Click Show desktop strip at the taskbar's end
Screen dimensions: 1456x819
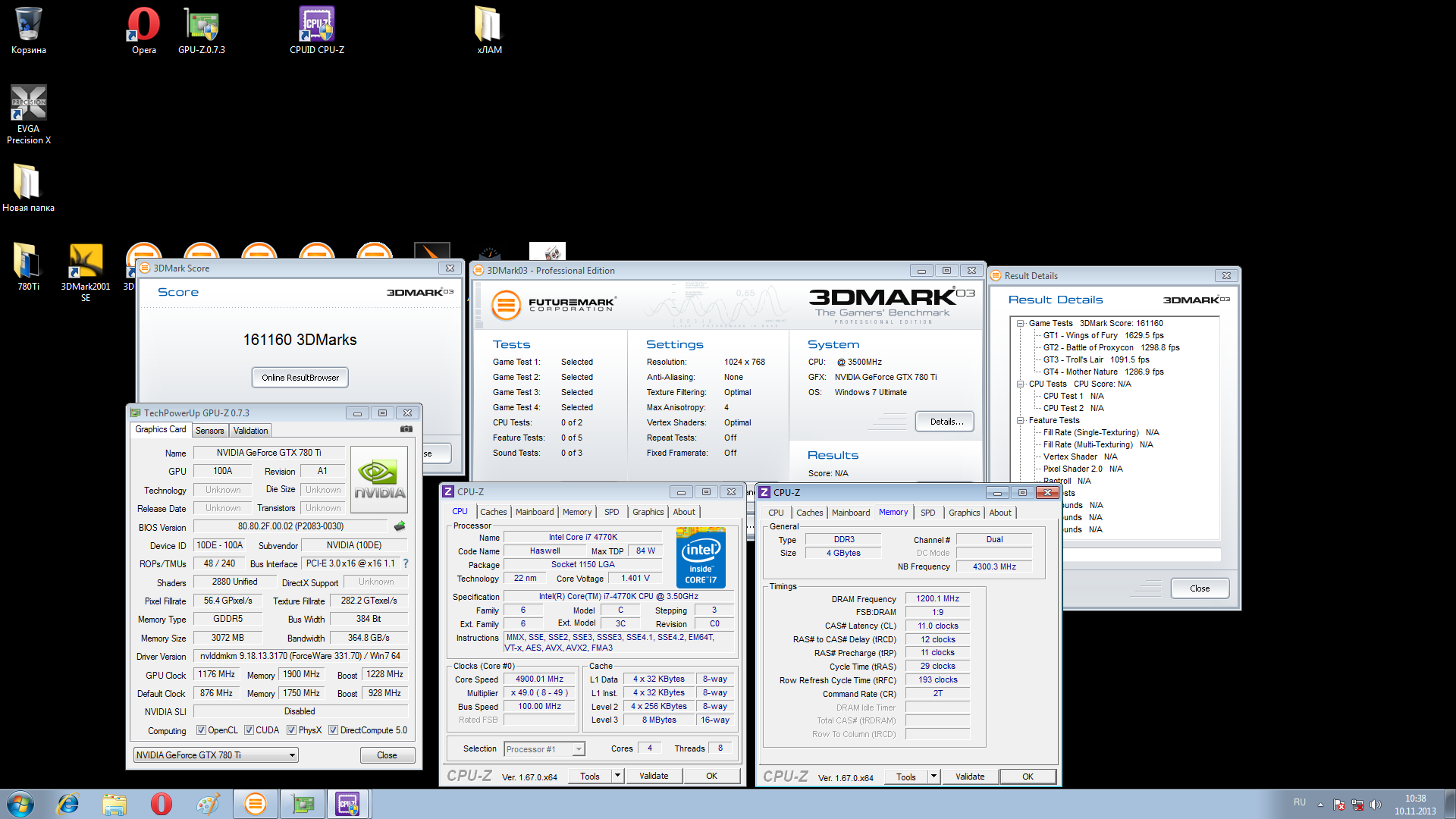click(1450, 804)
